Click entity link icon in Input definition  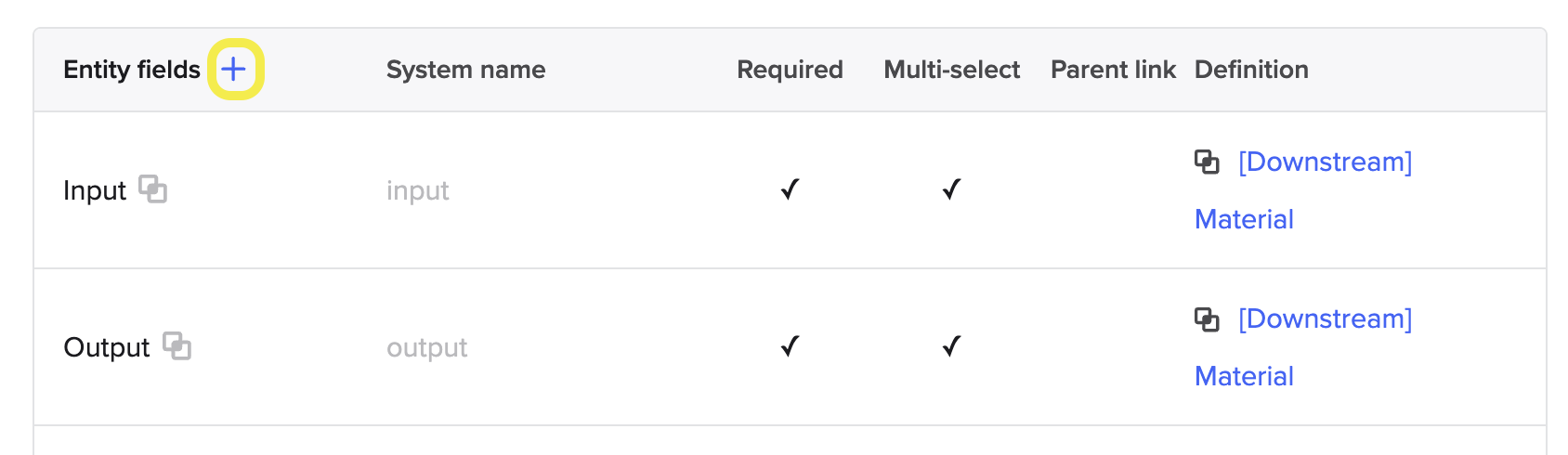[1207, 162]
